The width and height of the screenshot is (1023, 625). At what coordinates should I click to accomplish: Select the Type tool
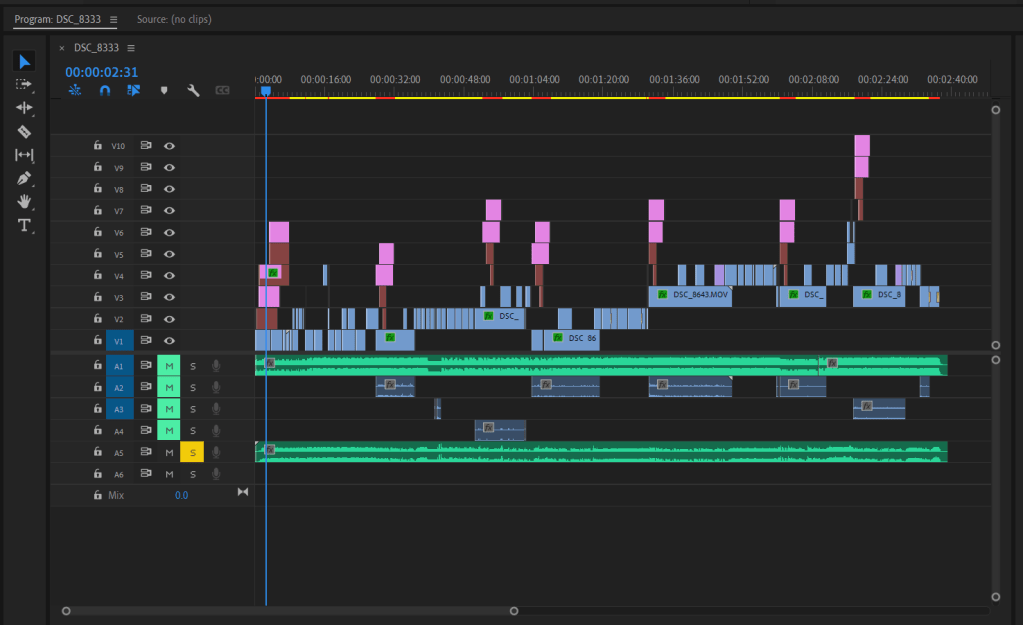tap(24, 225)
